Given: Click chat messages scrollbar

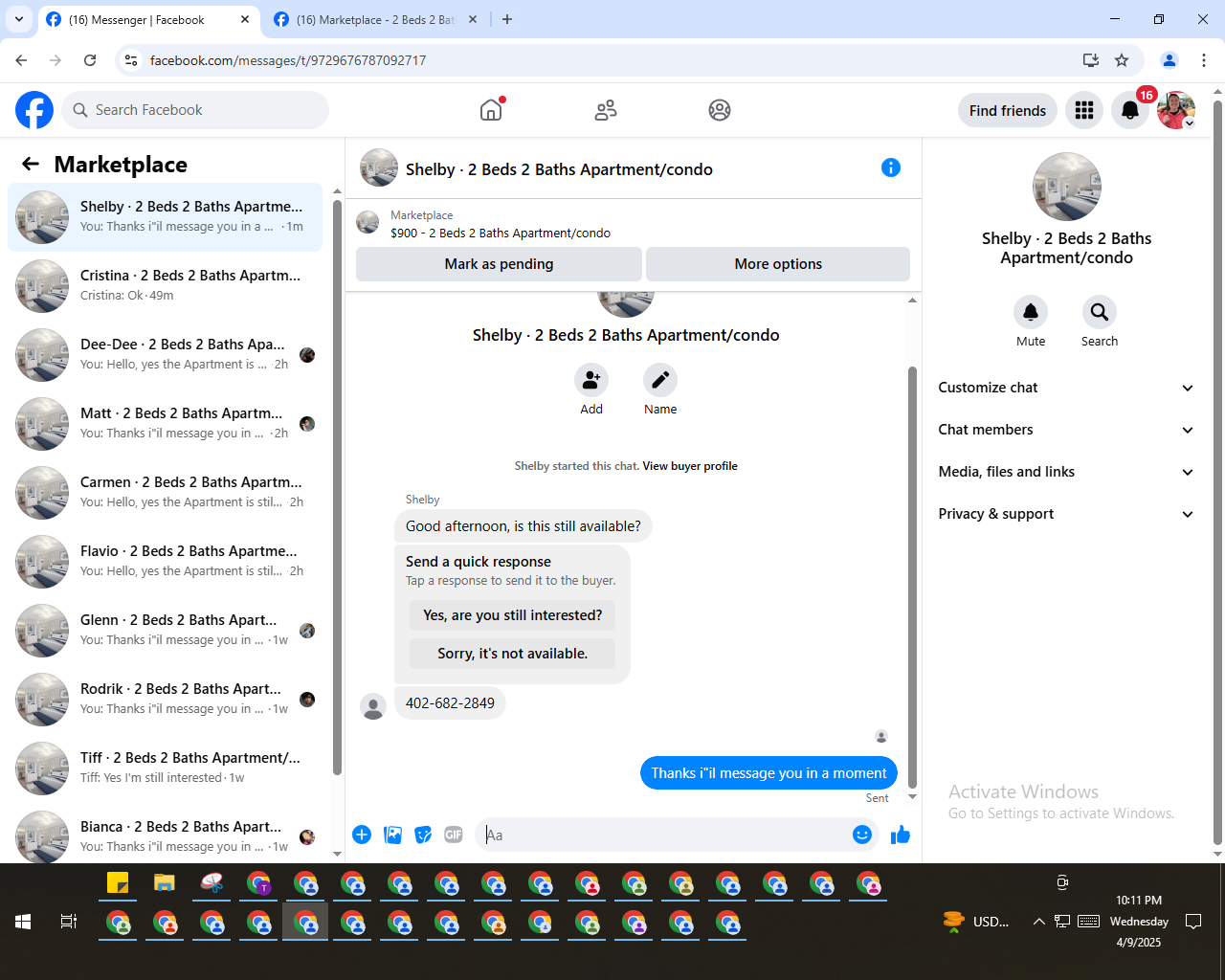Looking at the screenshot, I should click(x=912, y=576).
